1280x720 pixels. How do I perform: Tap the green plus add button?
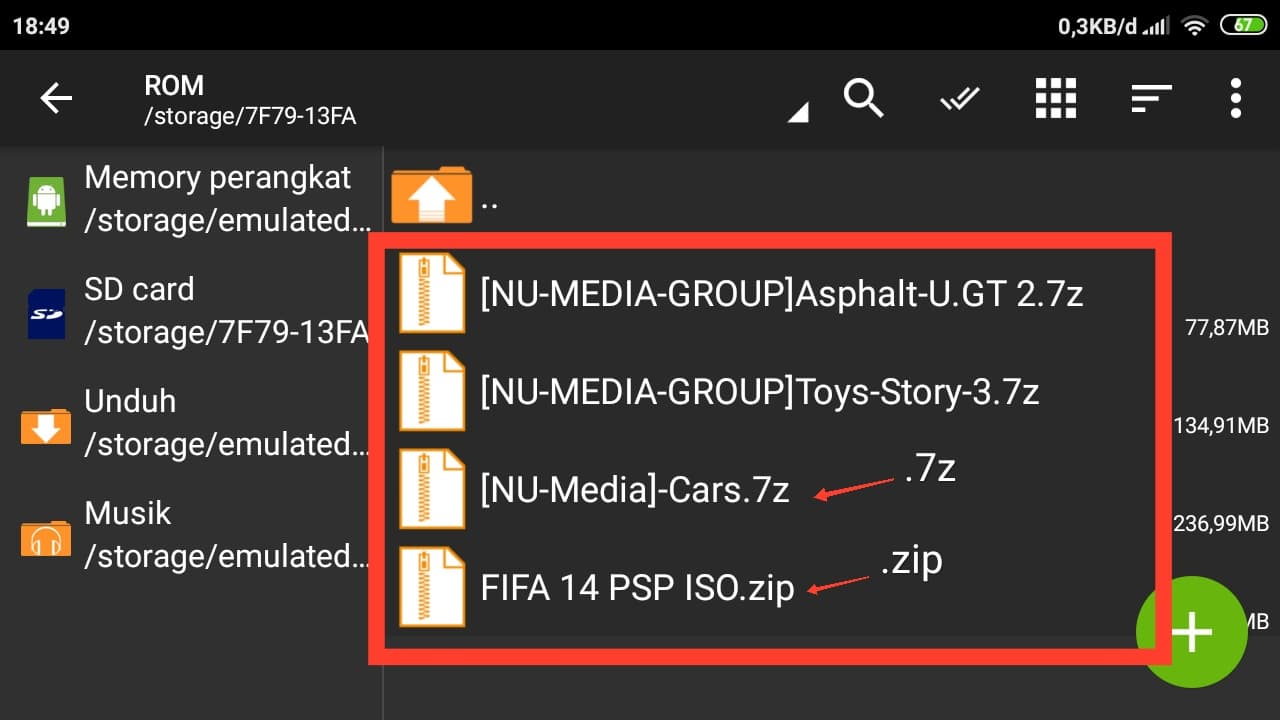pyautogui.click(x=1191, y=631)
